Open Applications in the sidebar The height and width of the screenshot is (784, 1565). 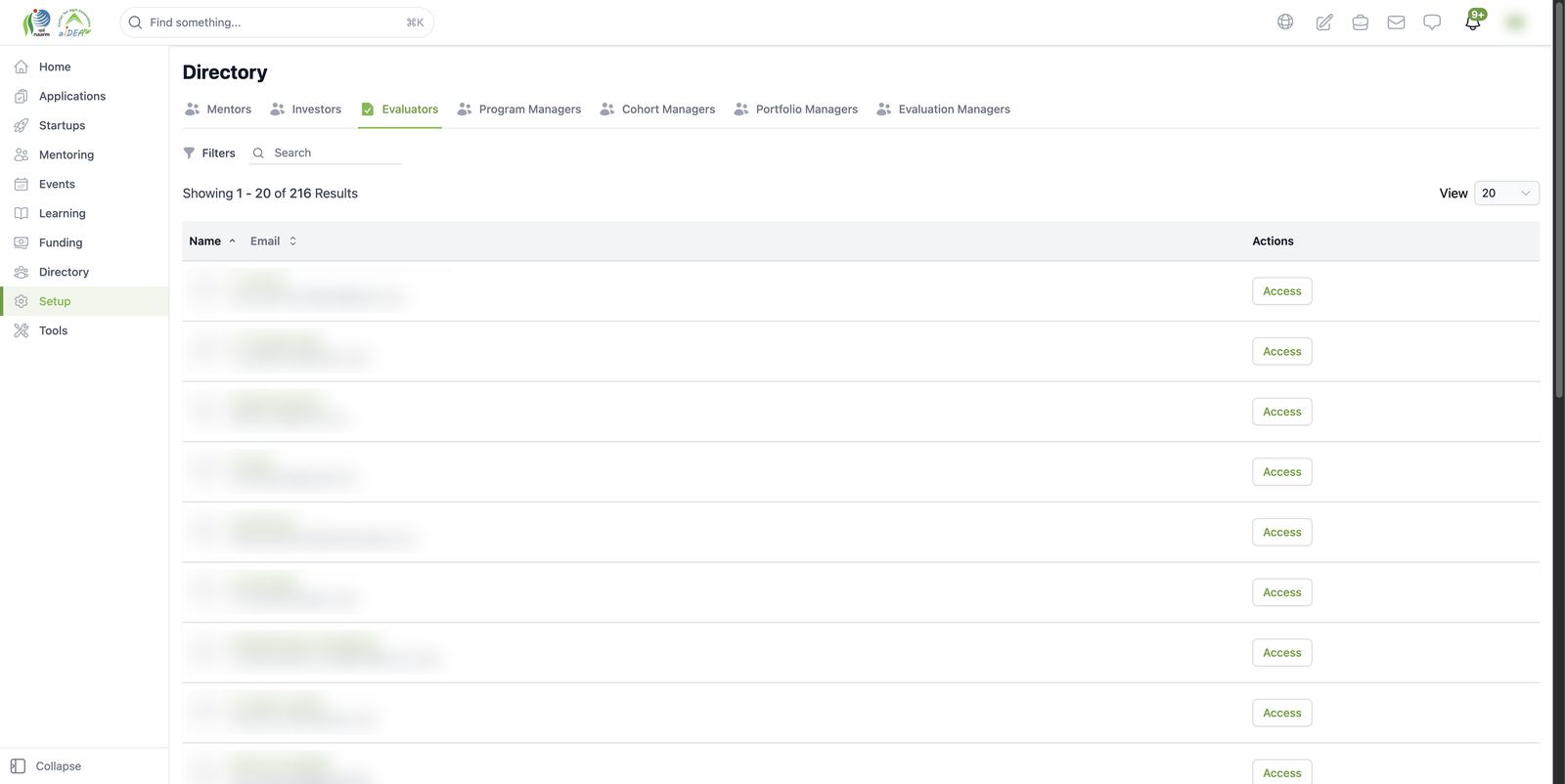tap(84, 96)
